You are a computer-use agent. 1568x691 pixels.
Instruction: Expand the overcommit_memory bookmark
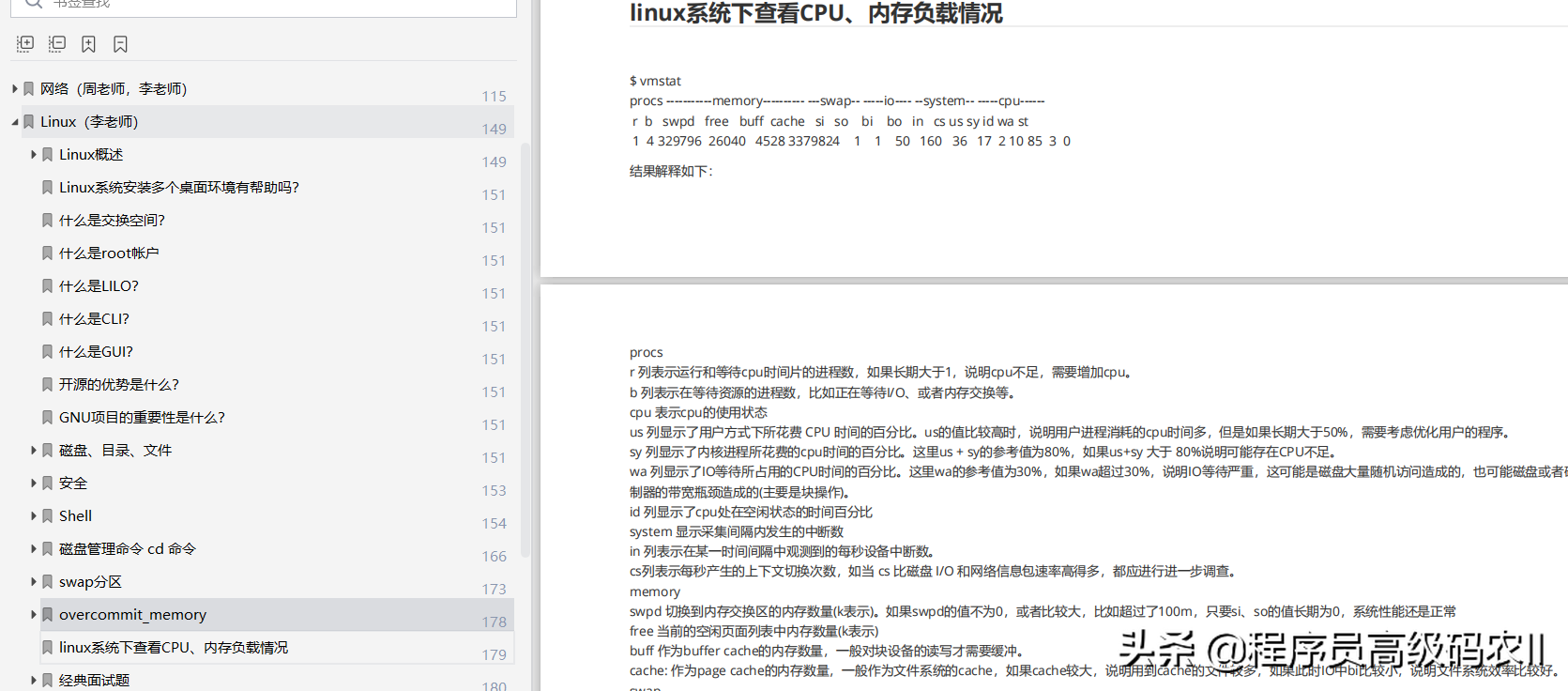click(33, 614)
